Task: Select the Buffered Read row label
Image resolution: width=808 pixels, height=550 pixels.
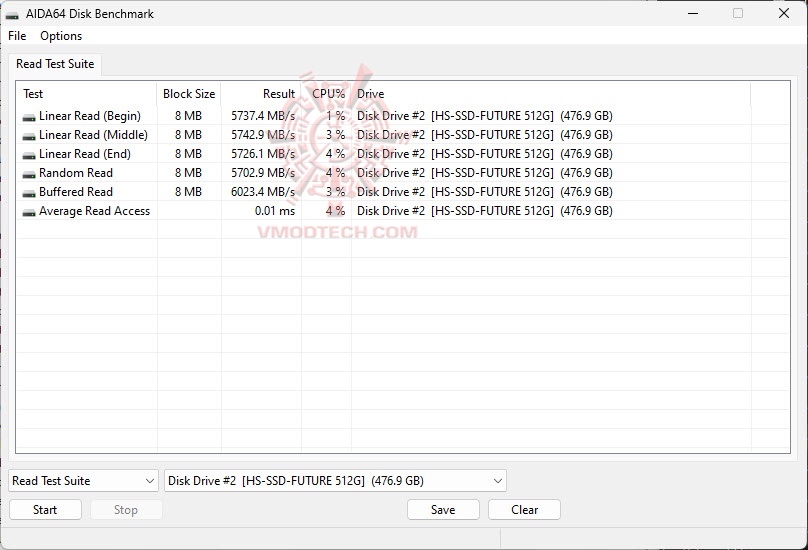Action: pos(76,192)
